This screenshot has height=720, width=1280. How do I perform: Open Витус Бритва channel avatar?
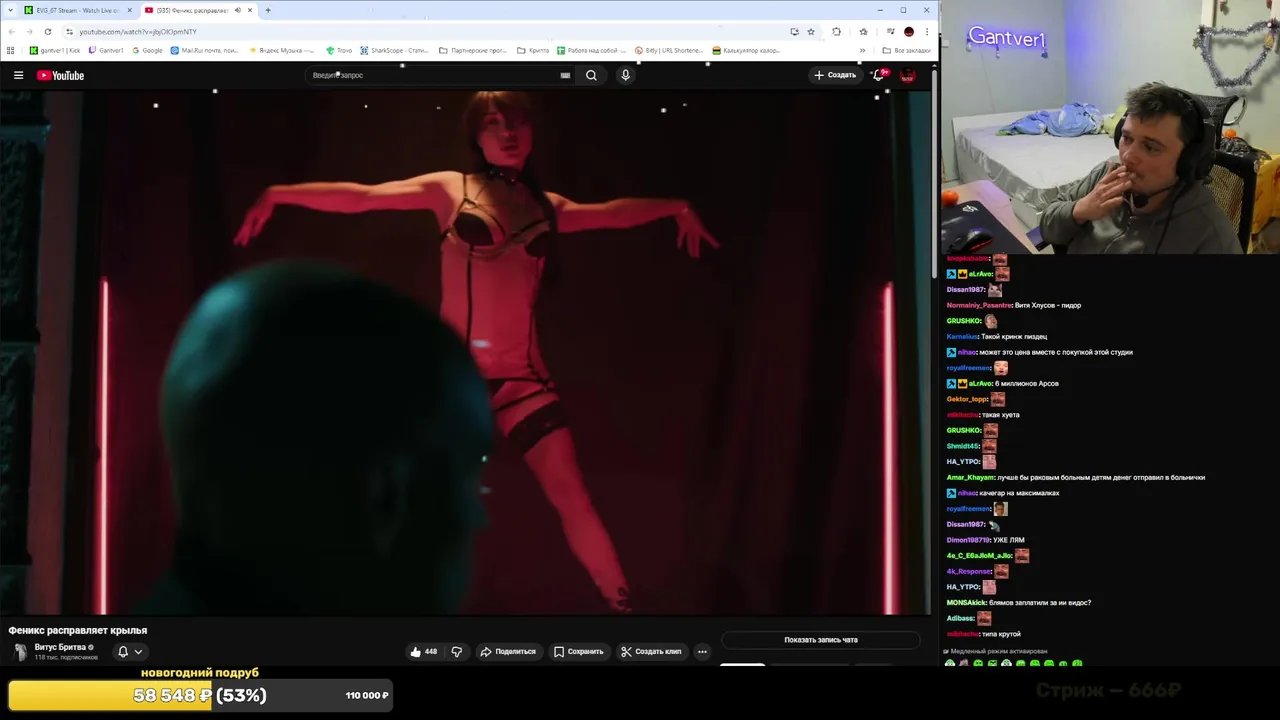coord(19,651)
